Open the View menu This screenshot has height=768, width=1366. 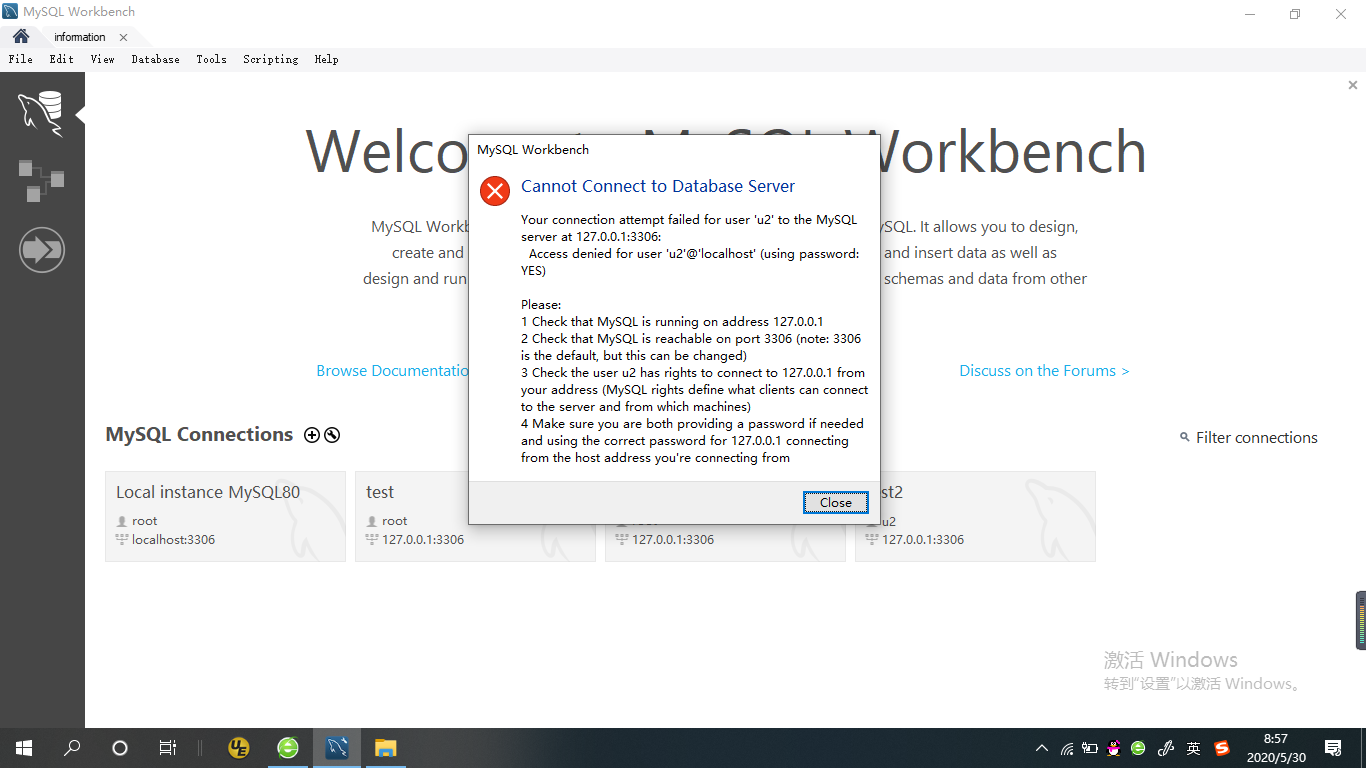(102, 59)
